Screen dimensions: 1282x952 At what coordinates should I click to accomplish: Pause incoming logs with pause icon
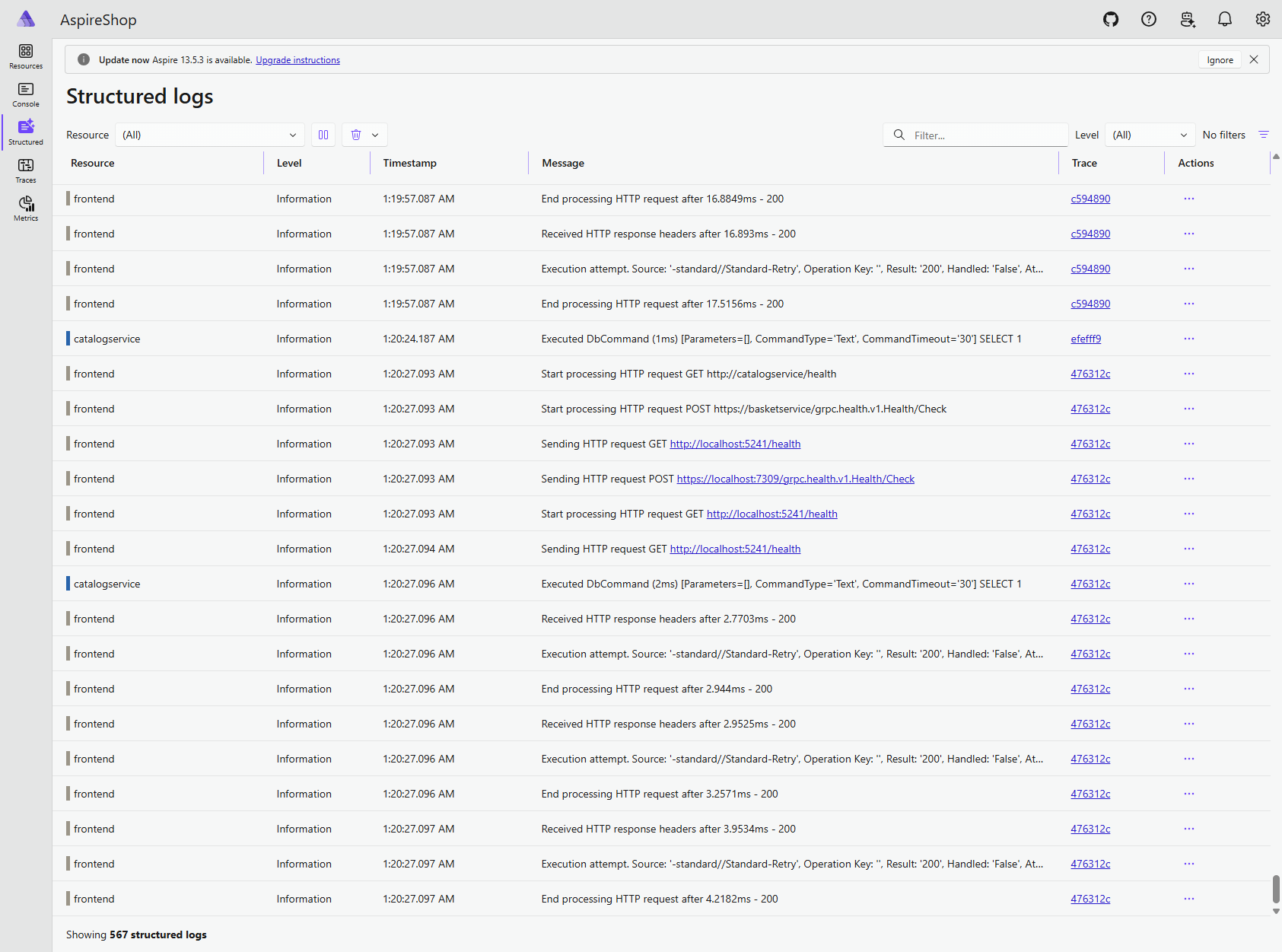(x=323, y=135)
